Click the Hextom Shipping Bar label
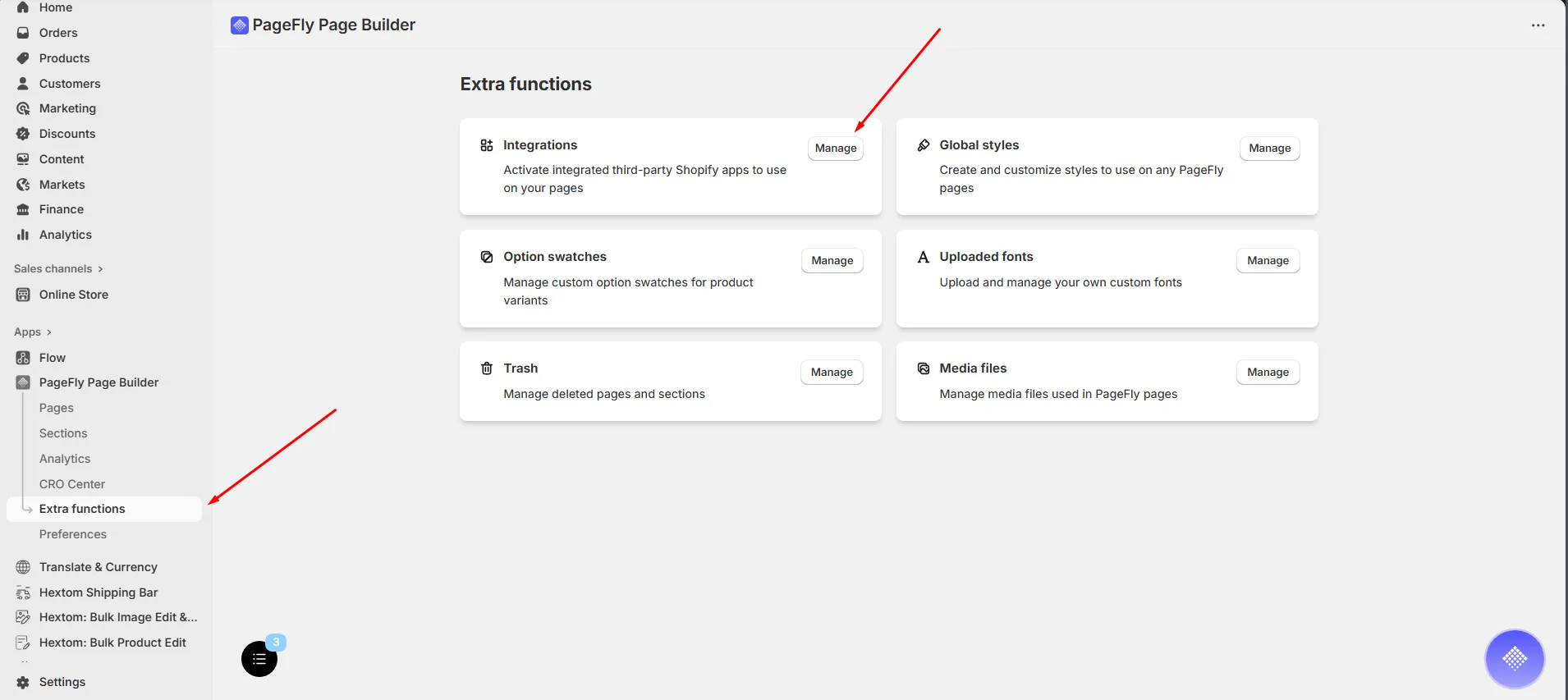This screenshot has height=700, width=1568. point(99,592)
